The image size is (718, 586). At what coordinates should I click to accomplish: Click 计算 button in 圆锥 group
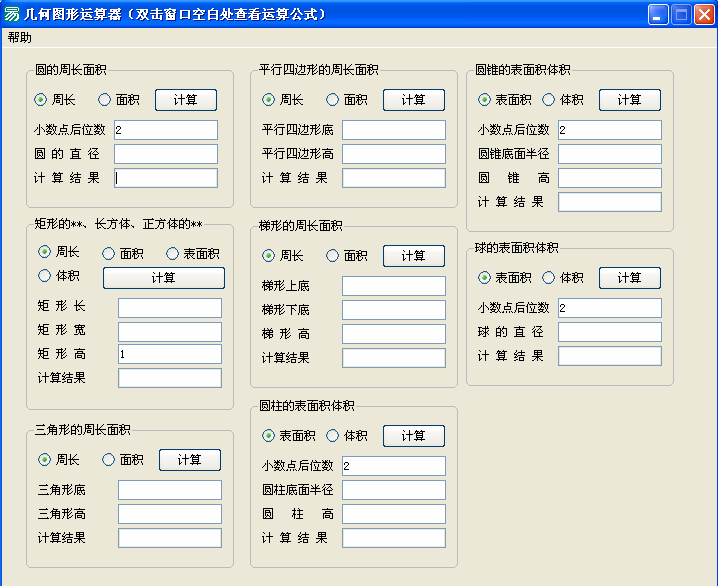(630, 100)
